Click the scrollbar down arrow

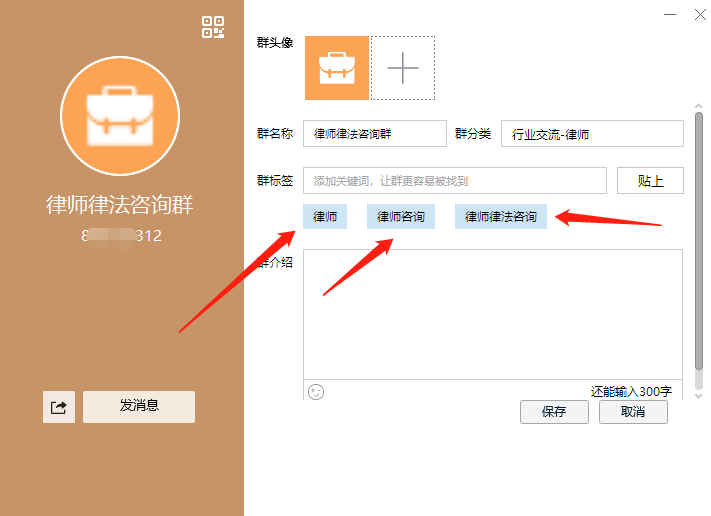(x=698, y=396)
